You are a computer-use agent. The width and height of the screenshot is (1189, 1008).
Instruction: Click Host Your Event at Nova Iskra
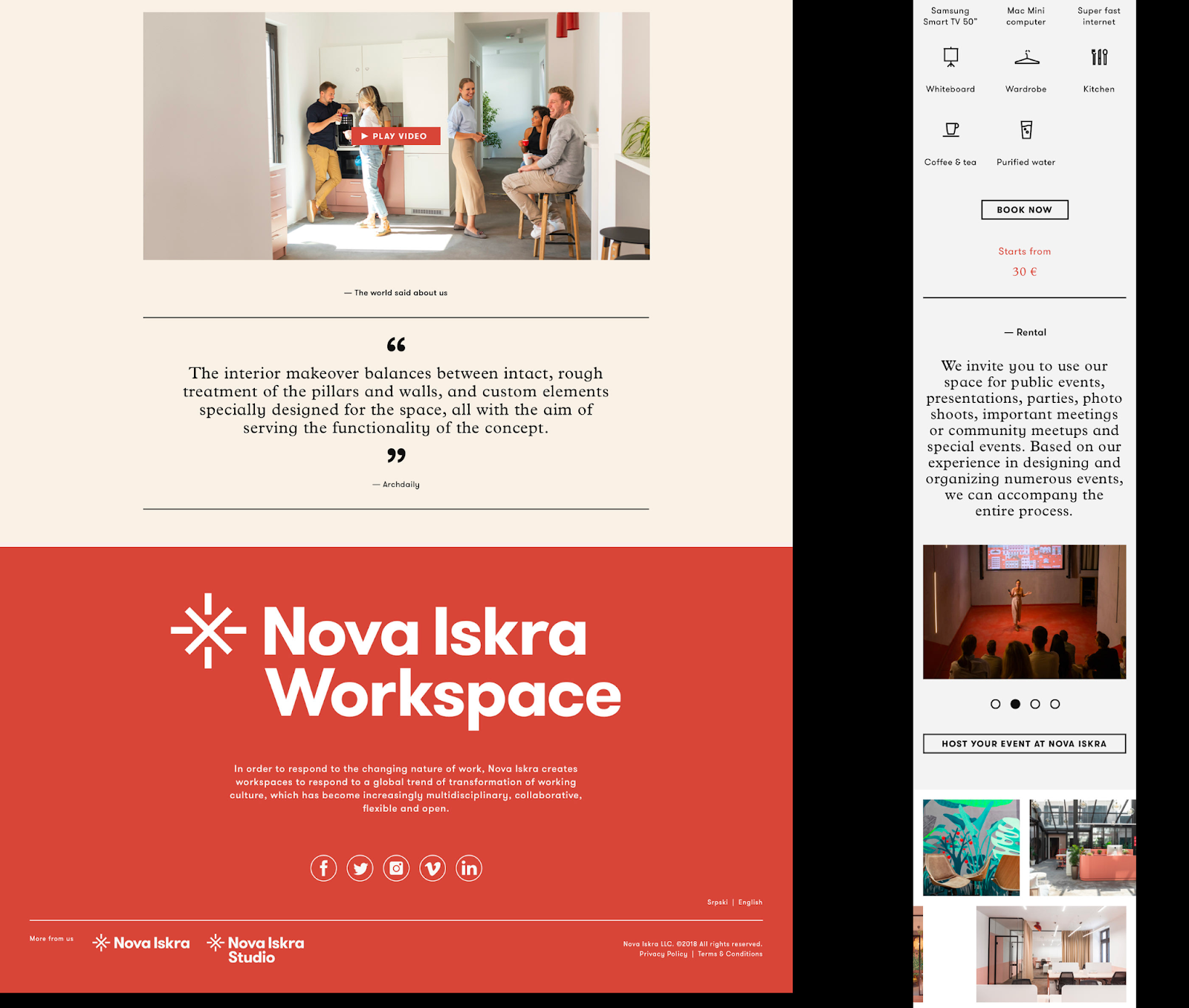point(1024,743)
